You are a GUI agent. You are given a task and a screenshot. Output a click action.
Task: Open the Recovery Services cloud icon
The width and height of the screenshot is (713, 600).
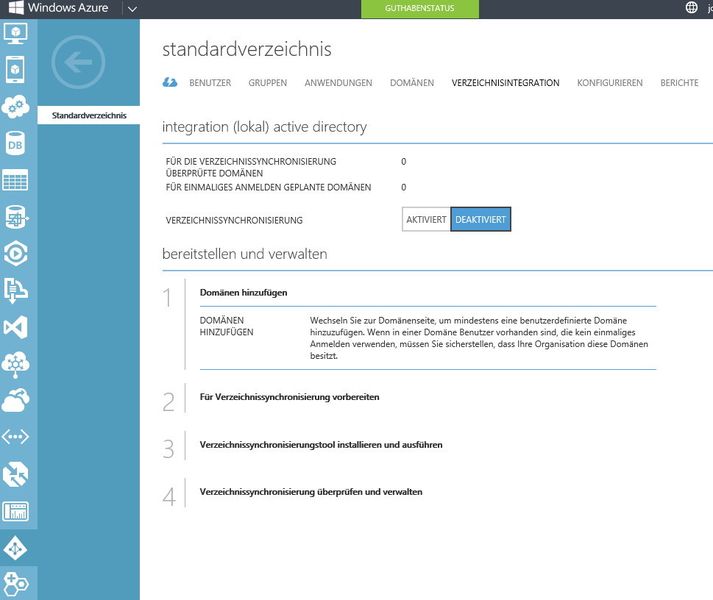(x=15, y=401)
